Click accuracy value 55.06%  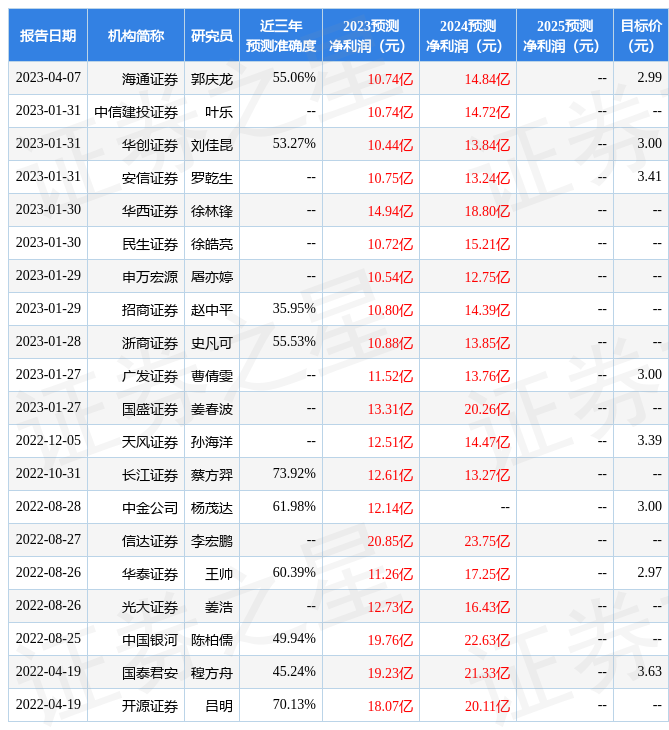tap(294, 78)
